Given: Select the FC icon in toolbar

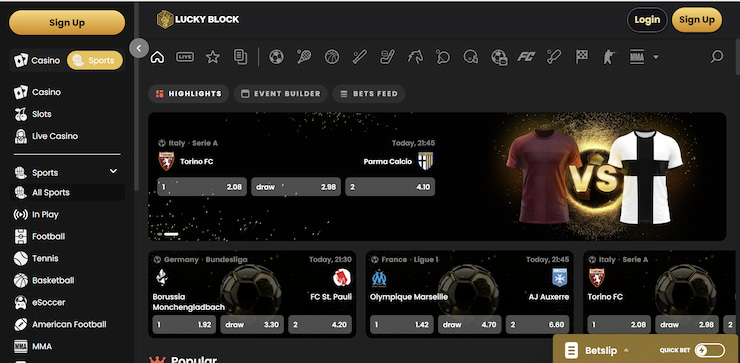Looking at the screenshot, I should pos(526,57).
